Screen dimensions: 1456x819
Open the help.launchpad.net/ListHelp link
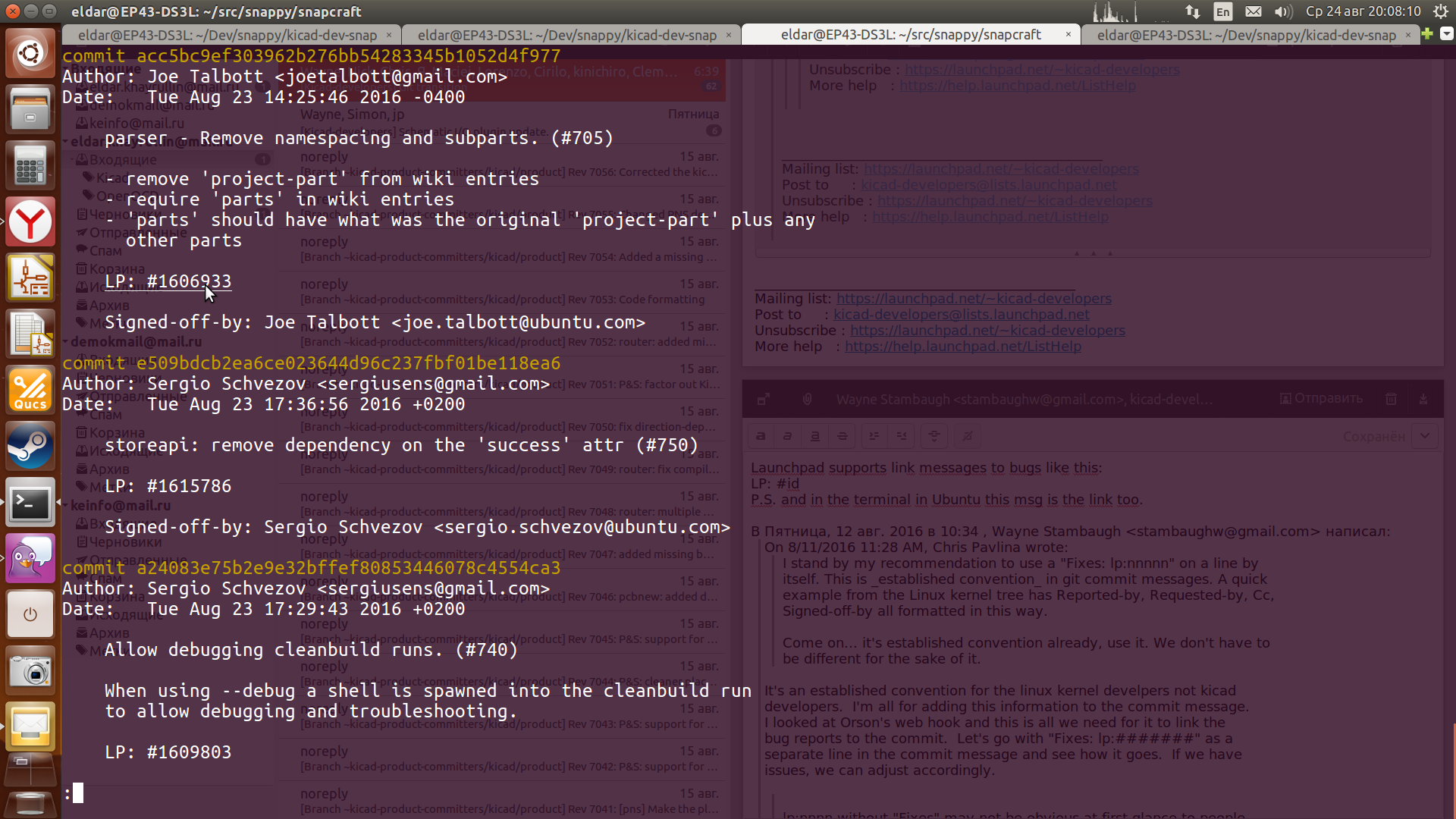tap(963, 347)
